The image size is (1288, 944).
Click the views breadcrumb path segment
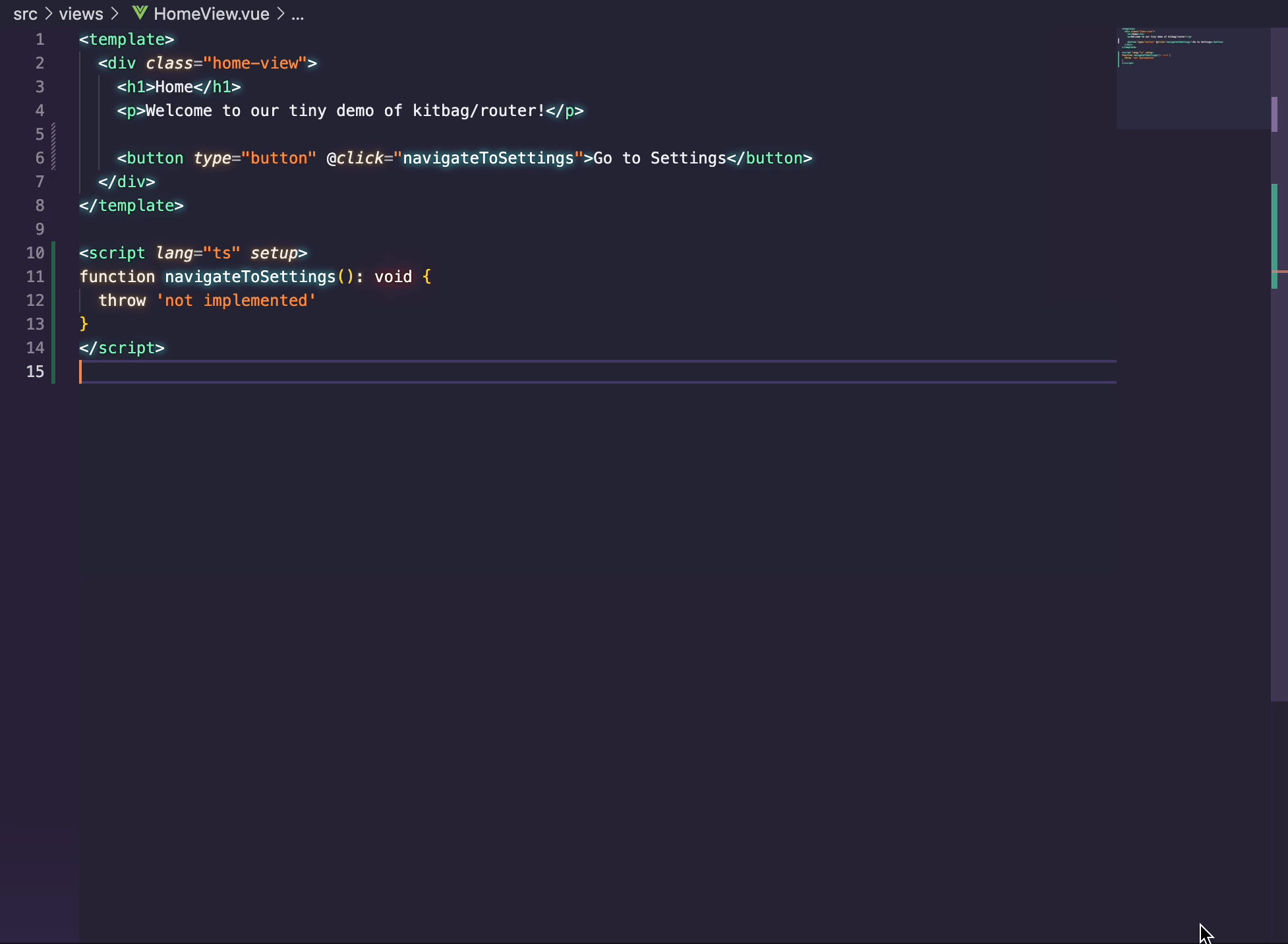pos(80,13)
